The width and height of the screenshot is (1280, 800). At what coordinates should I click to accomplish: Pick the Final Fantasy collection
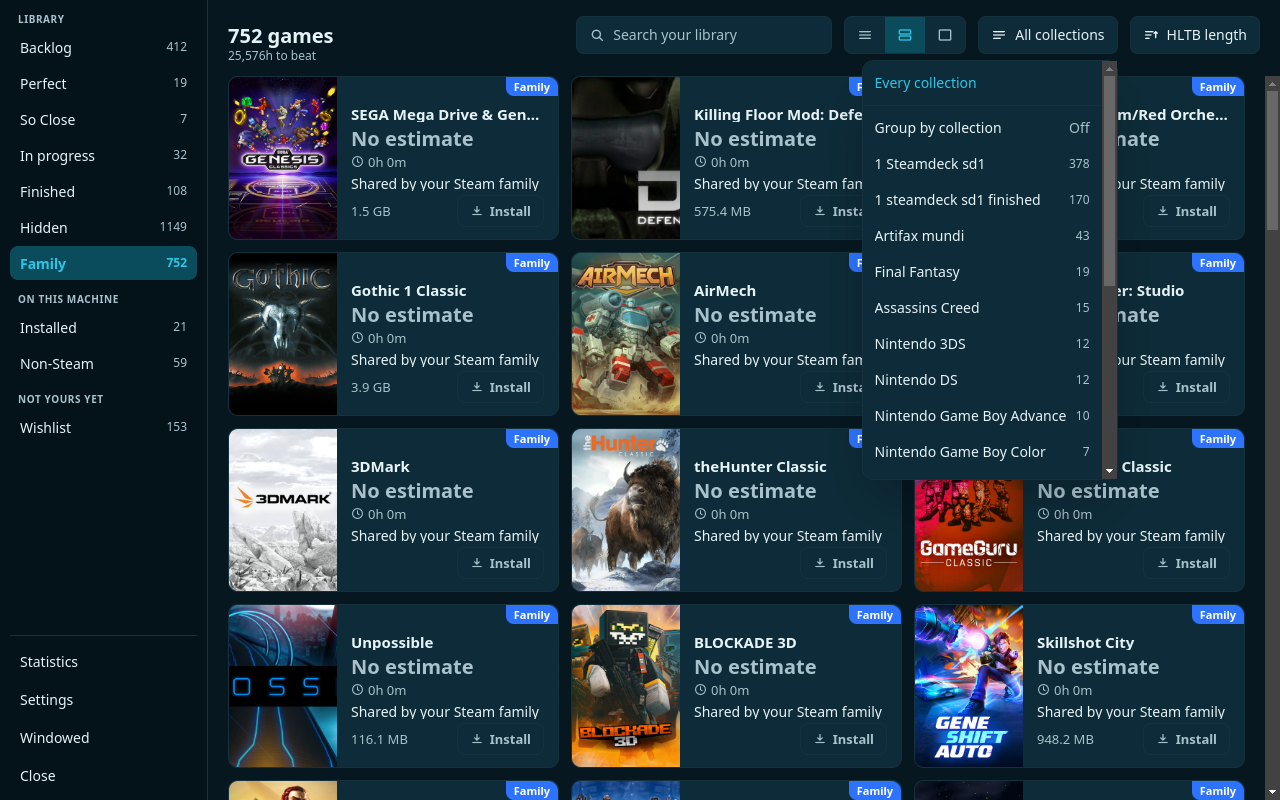pos(982,272)
